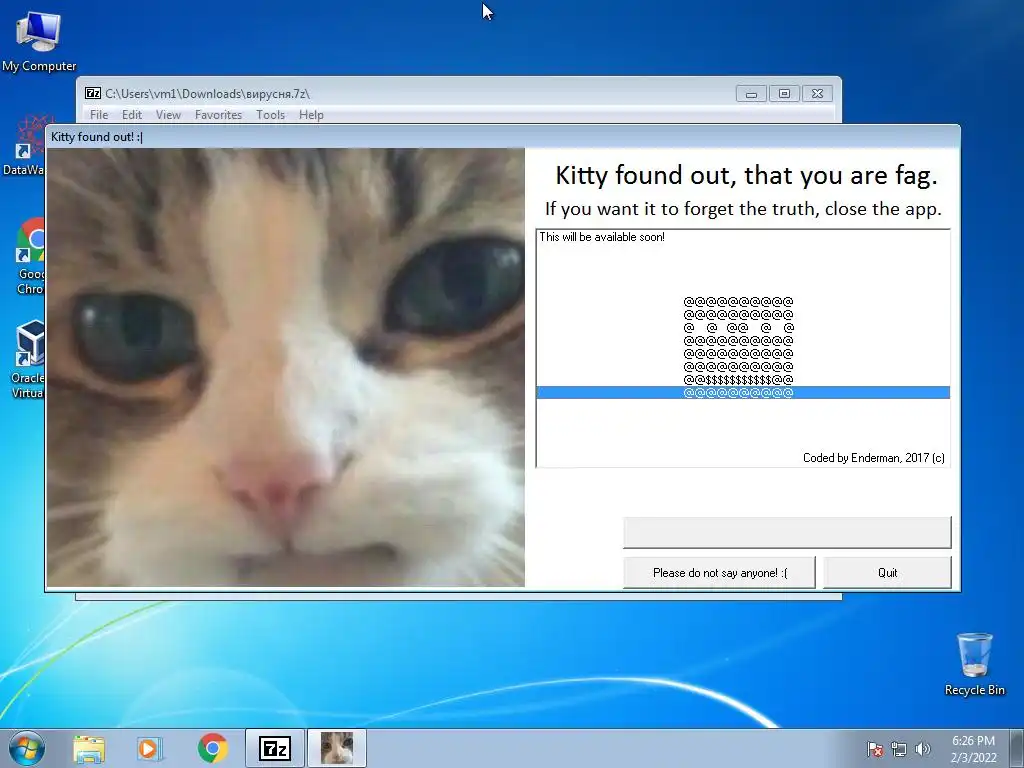The width and height of the screenshot is (1024, 768).
Task: Open Google Chrome desktop shortcut
Action: pos(30,257)
